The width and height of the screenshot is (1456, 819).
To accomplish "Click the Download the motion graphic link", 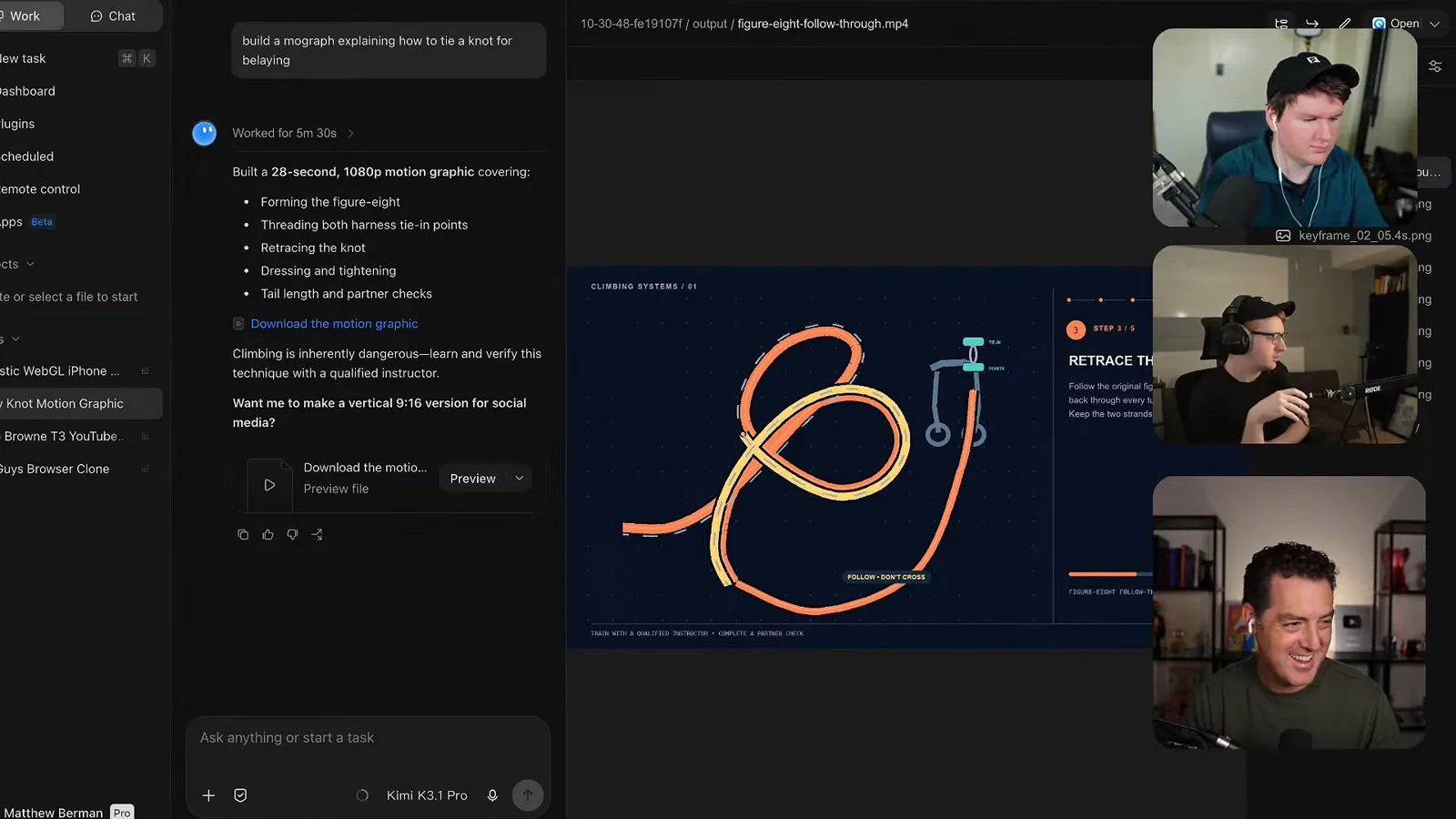I will (x=334, y=324).
